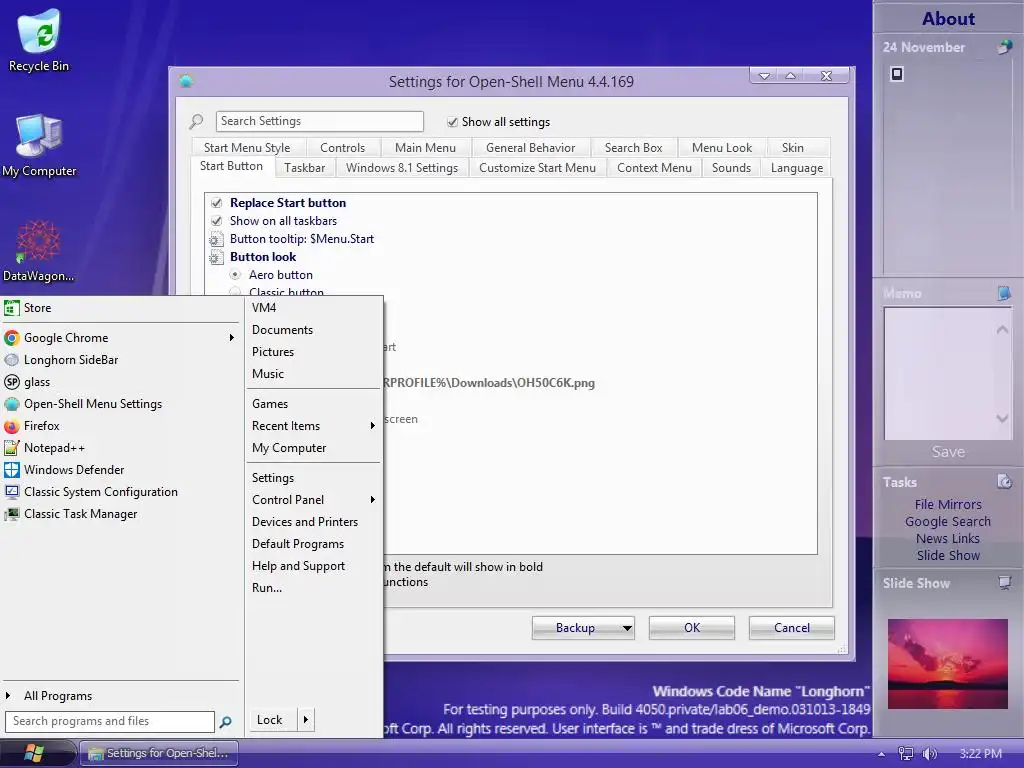The image size is (1024, 768).
Task: Click Search programs and files box
Action: point(110,722)
